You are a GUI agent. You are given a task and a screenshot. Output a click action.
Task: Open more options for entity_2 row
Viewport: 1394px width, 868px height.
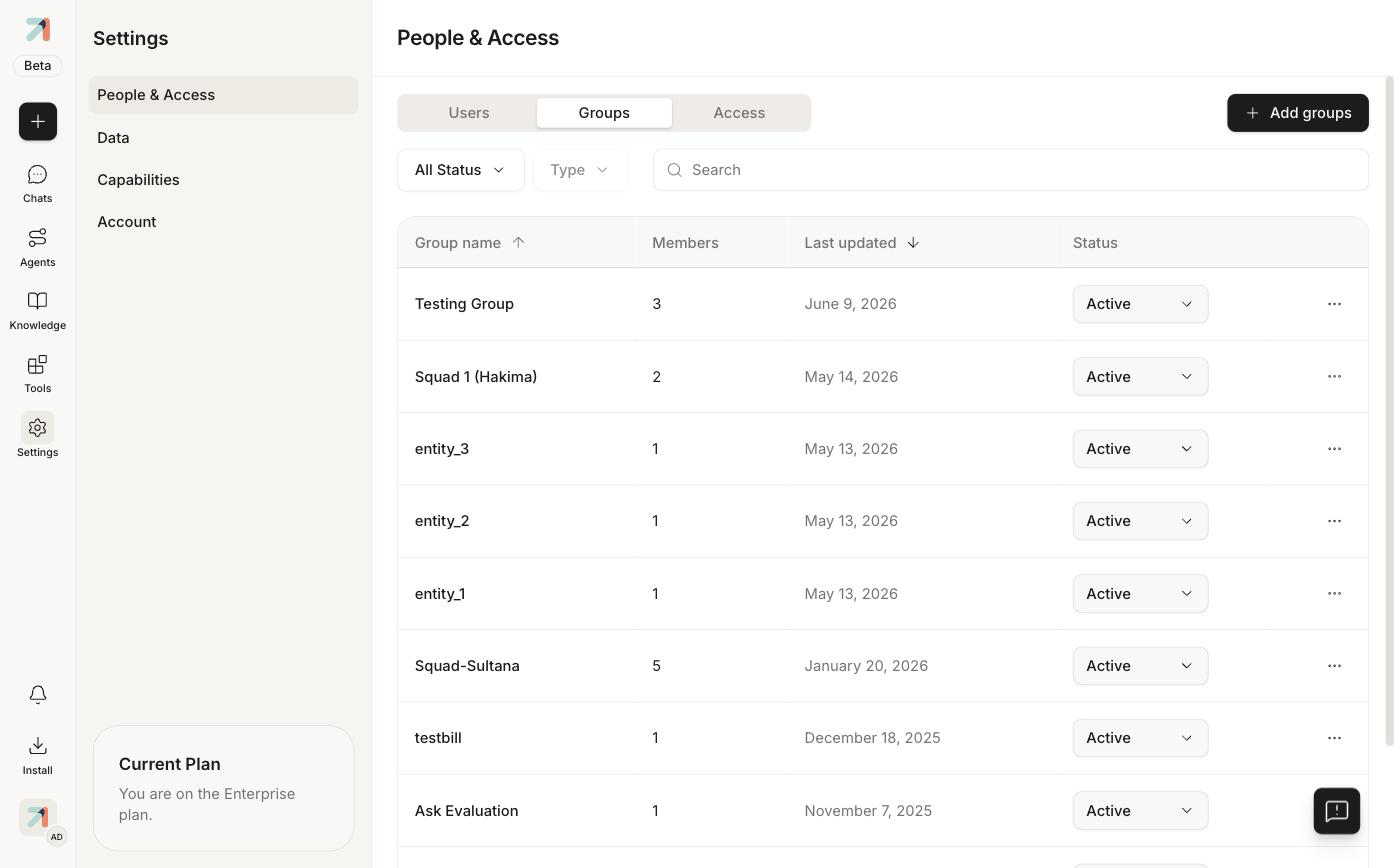click(x=1334, y=521)
